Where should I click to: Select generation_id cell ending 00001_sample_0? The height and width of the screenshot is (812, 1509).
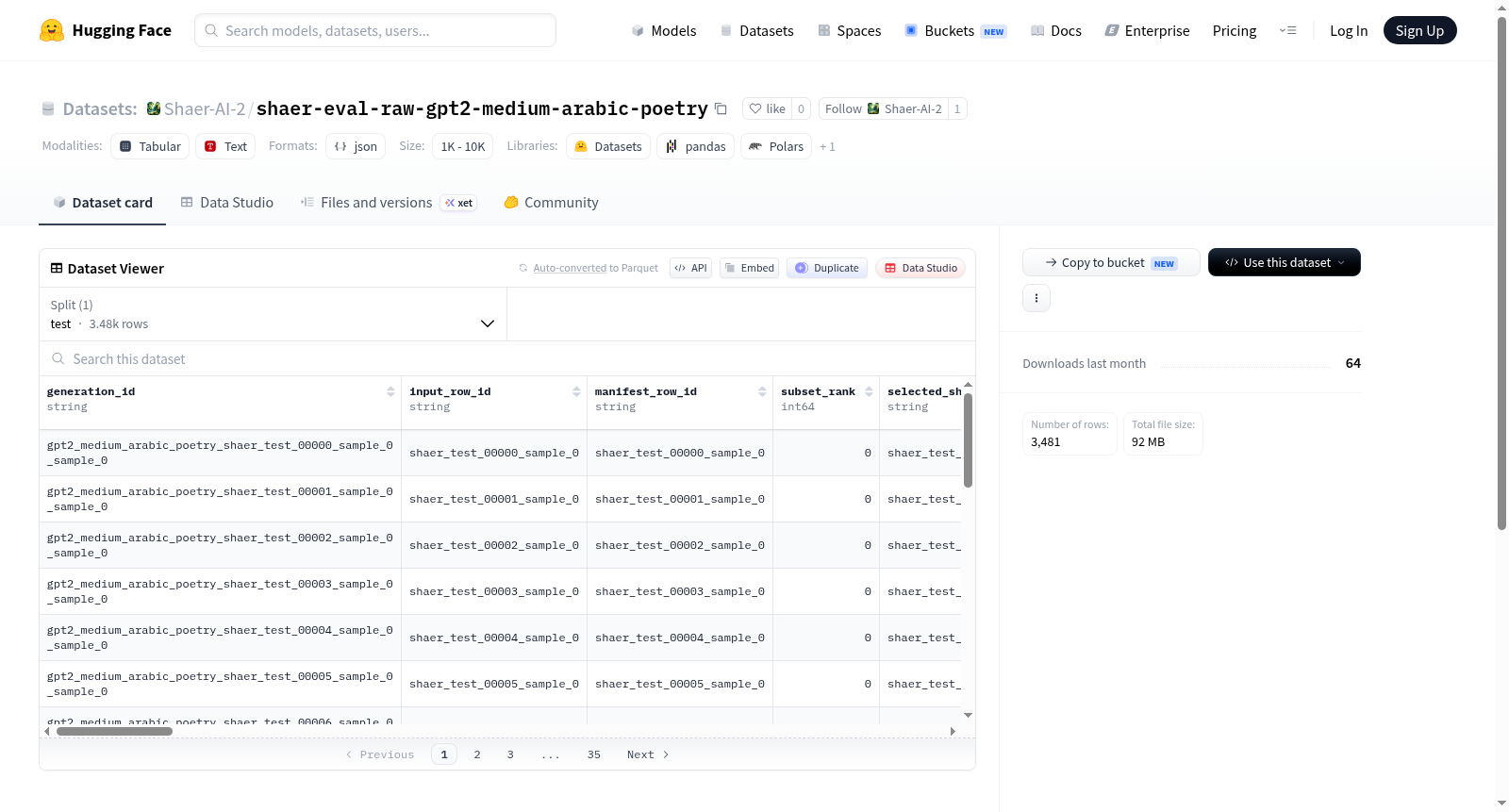[220, 499]
